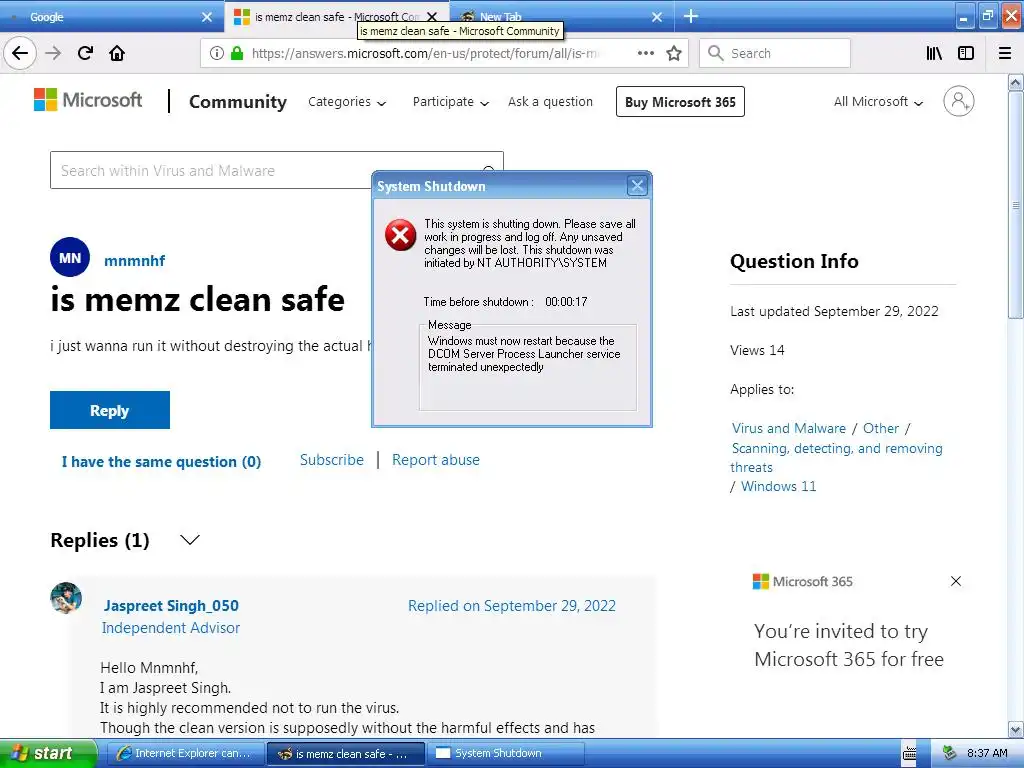Click the keyboard icon in the taskbar
The height and width of the screenshot is (768, 1024).
point(909,754)
